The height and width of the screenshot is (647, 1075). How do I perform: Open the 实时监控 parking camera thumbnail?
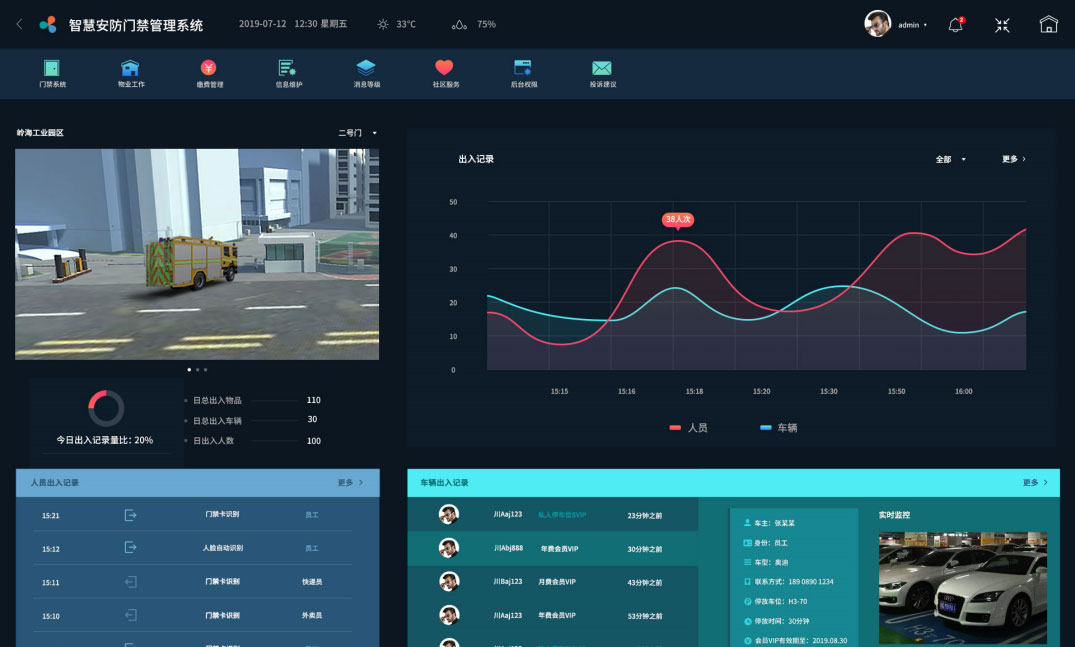pyautogui.click(x=962, y=587)
